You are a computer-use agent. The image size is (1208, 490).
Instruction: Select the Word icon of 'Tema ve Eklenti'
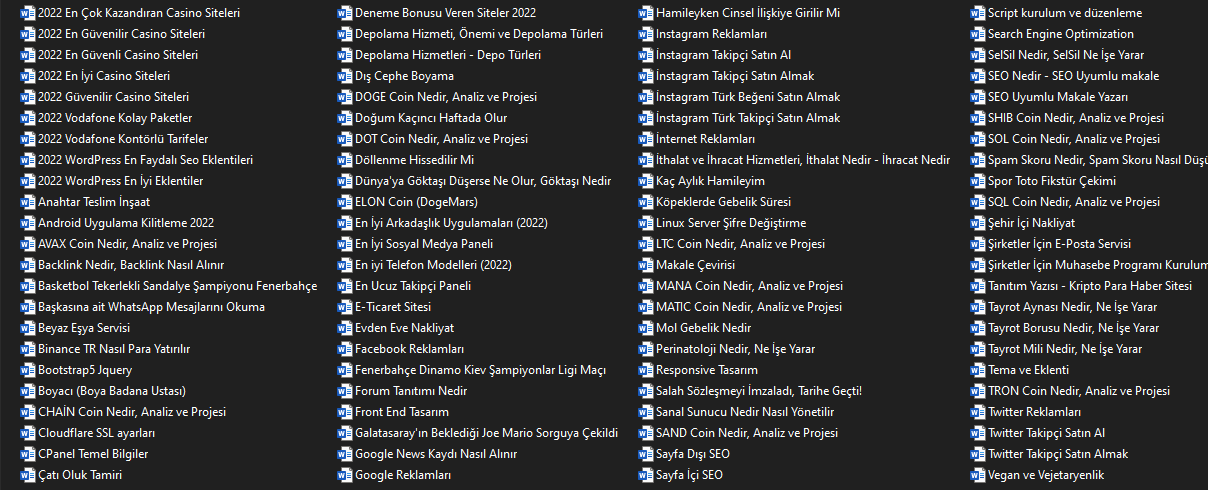[978, 370]
